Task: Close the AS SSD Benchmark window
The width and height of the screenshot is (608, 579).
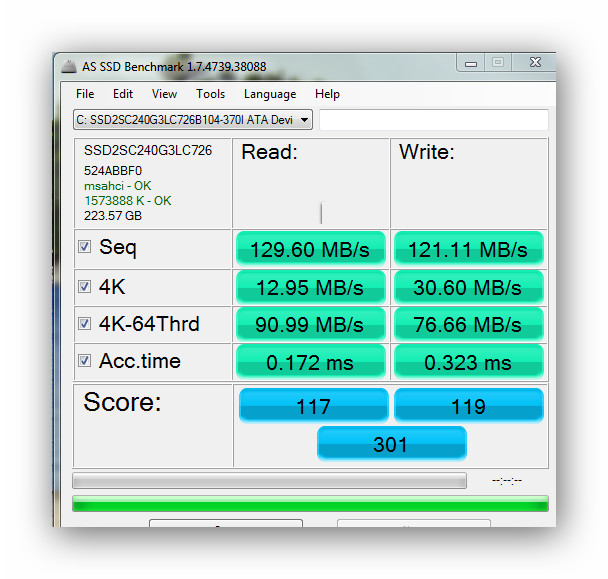Action: click(x=535, y=62)
